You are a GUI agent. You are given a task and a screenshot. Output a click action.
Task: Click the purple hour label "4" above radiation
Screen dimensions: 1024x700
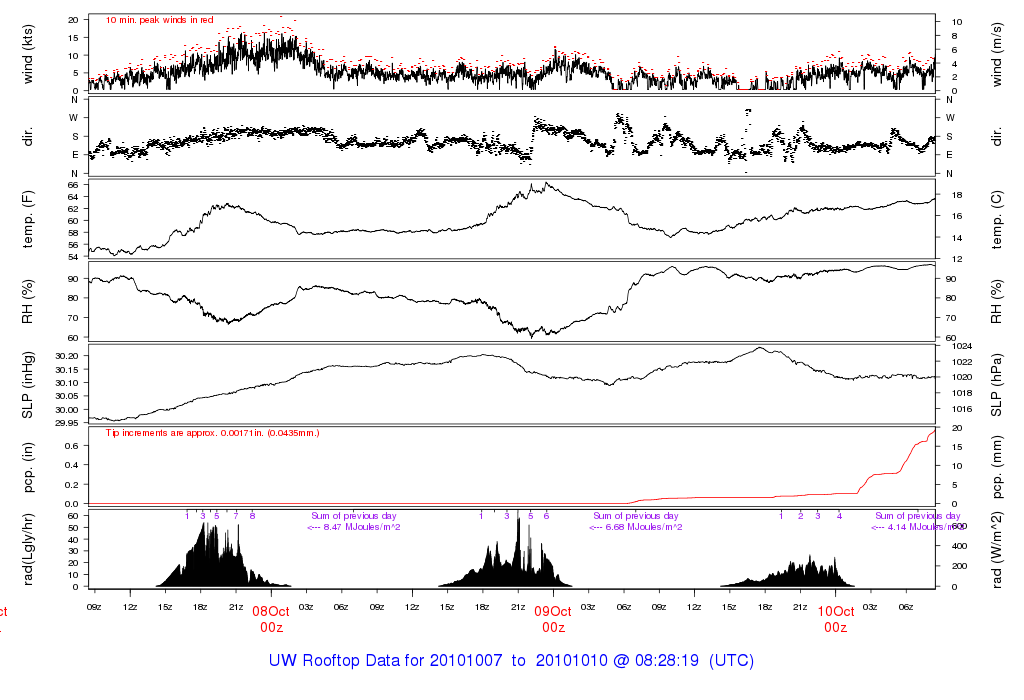coord(840,516)
